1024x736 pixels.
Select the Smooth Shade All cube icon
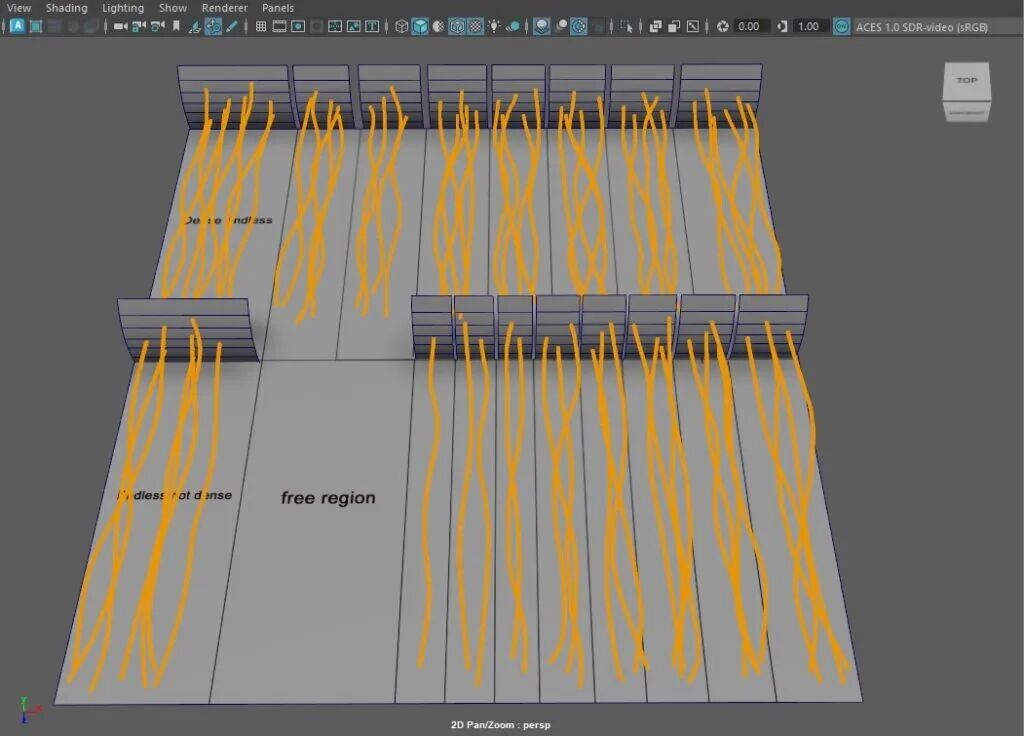tap(420, 26)
